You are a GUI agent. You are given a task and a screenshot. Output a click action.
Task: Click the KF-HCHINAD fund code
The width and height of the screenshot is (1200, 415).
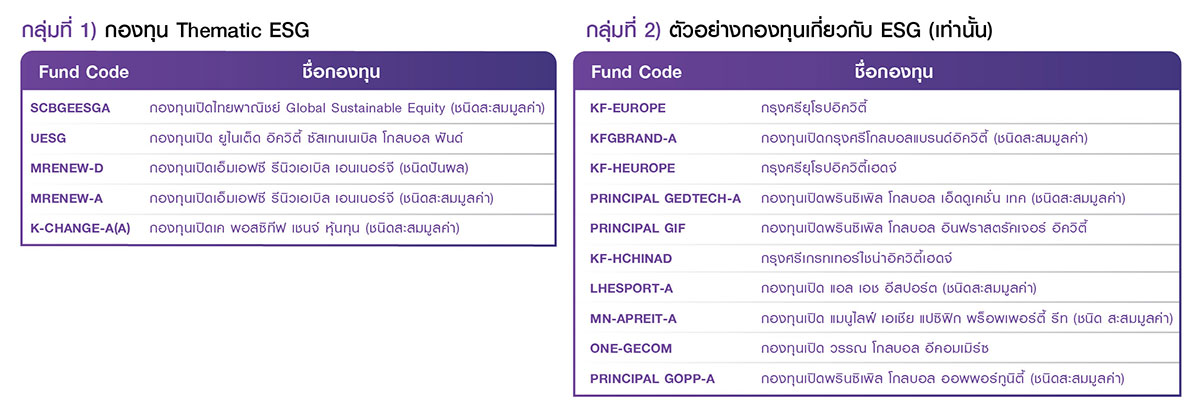631,258
